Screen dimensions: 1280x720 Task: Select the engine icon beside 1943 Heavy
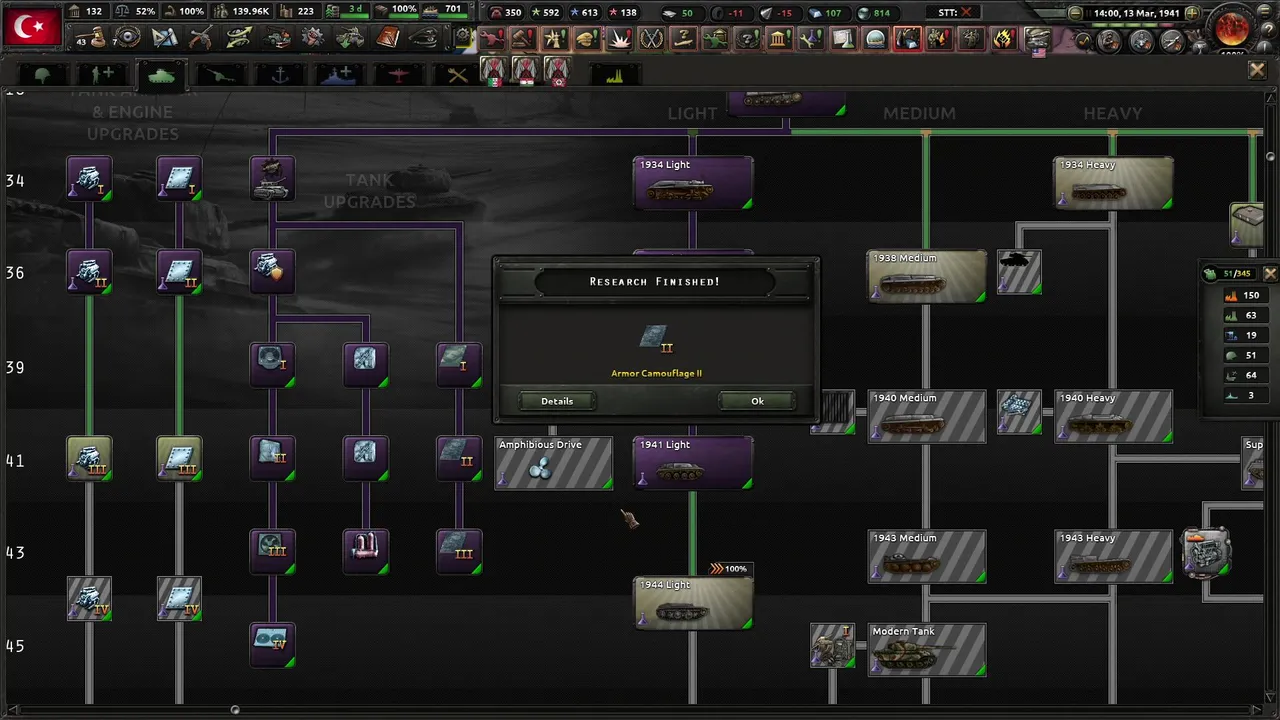coord(1206,552)
